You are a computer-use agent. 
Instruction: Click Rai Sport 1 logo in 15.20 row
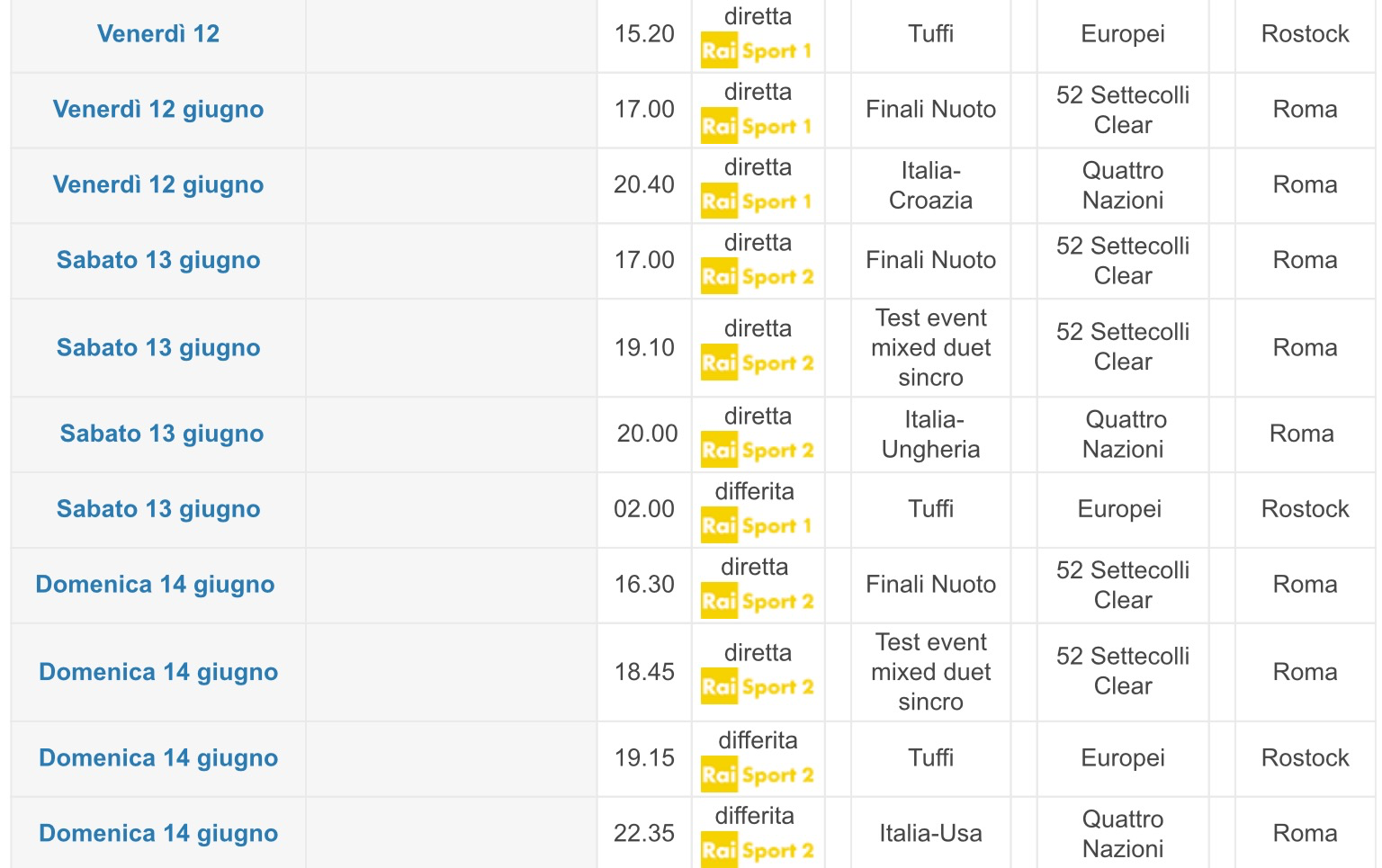point(757,51)
